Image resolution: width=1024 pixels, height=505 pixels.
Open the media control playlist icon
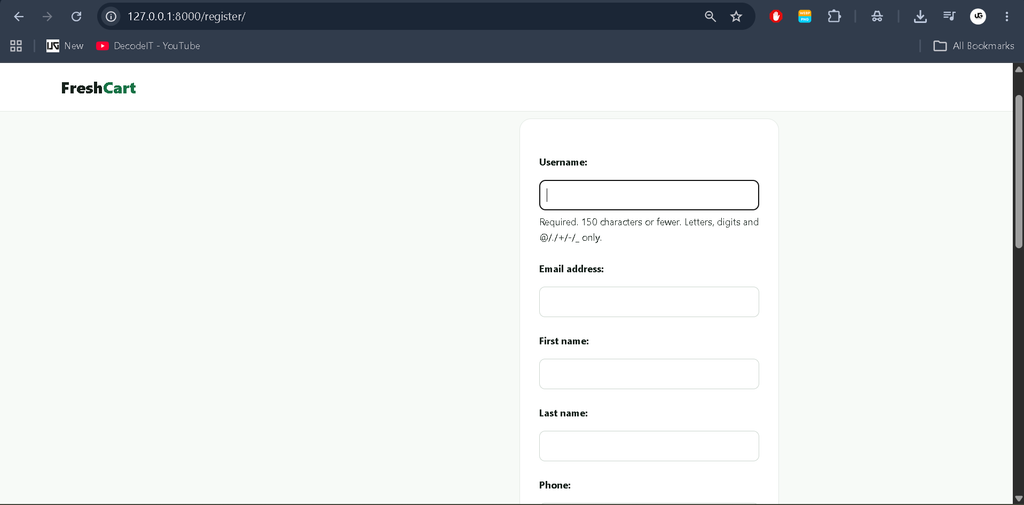[x=949, y=16]
